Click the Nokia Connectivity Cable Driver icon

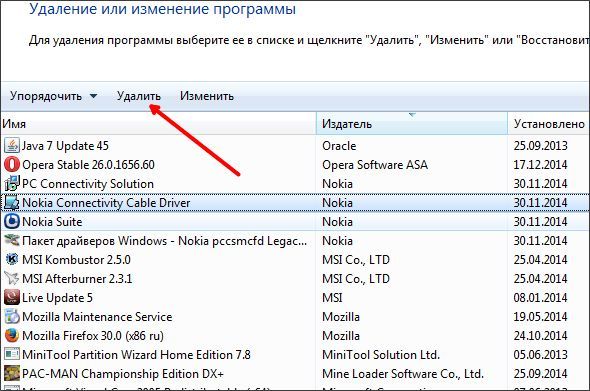pos(12,203)
